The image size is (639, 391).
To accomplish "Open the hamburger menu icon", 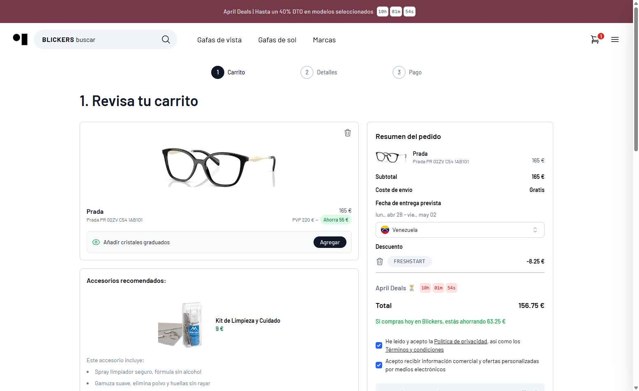I will [615, 40].
